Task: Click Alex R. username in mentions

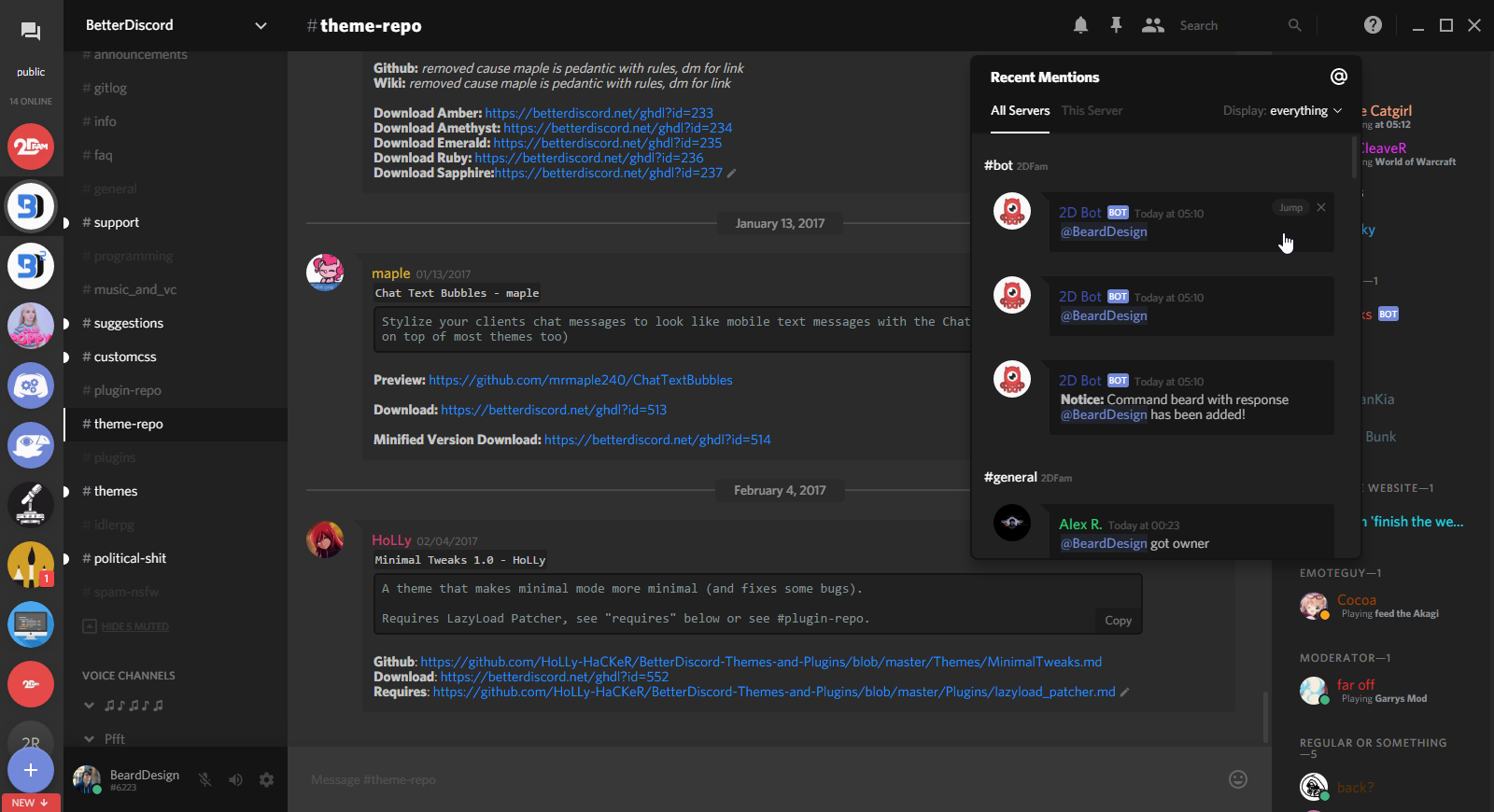Action: (x=1080, y=525)
